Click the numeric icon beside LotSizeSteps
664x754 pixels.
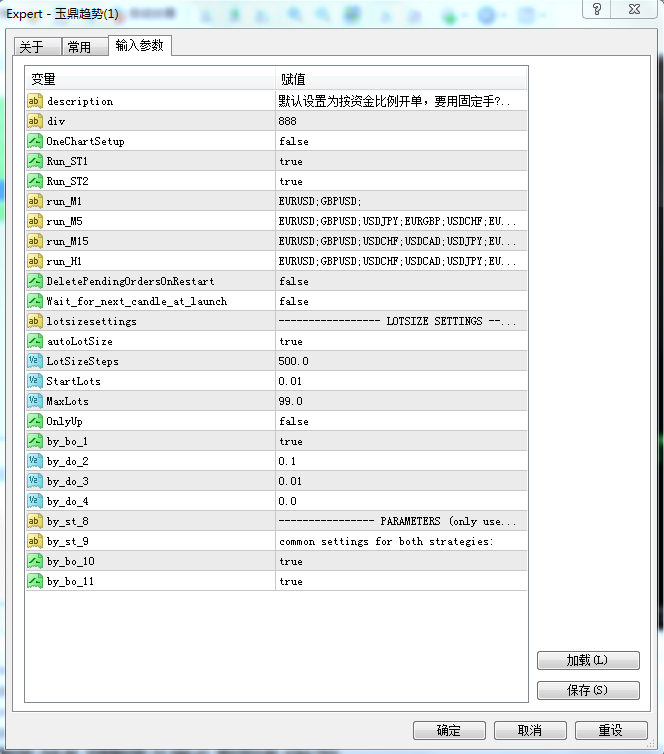coord(35,361)
